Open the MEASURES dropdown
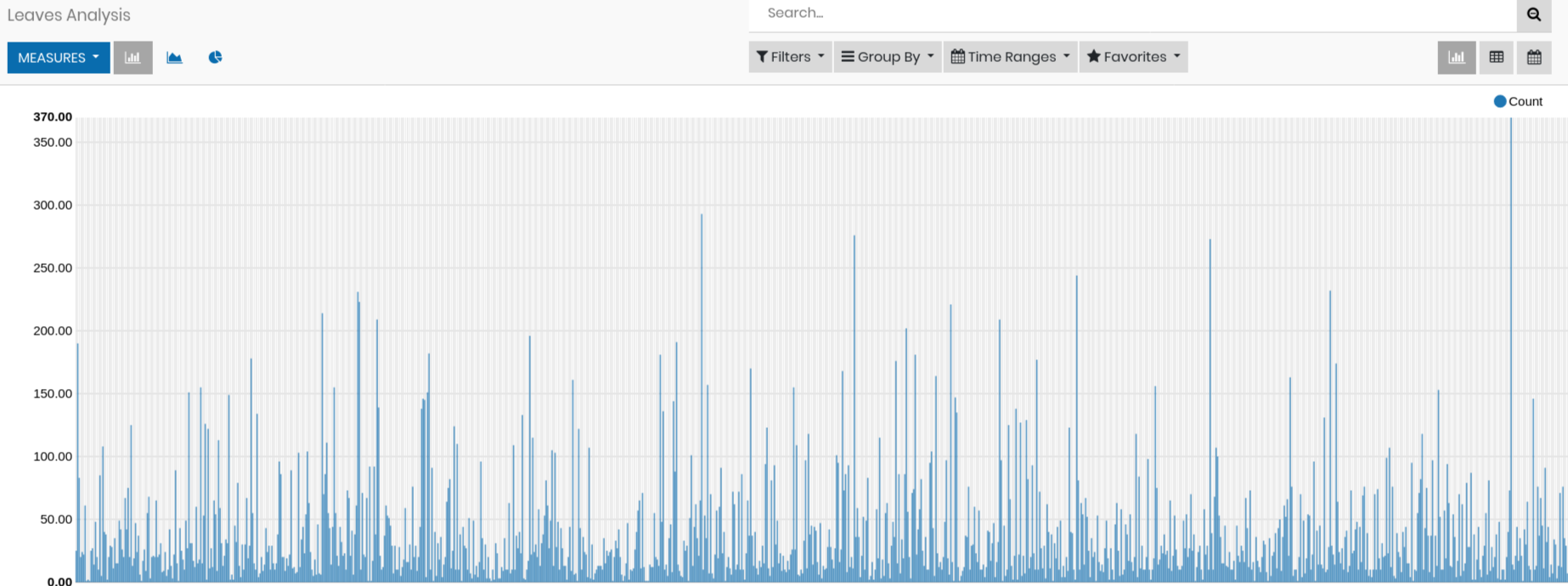Screen dimensions: 1568x586 [59, 58]
